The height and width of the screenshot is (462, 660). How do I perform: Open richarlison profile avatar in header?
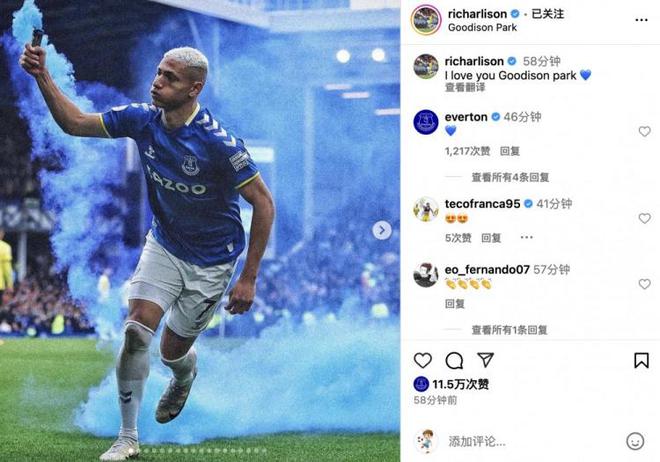[x=426, y=20]
